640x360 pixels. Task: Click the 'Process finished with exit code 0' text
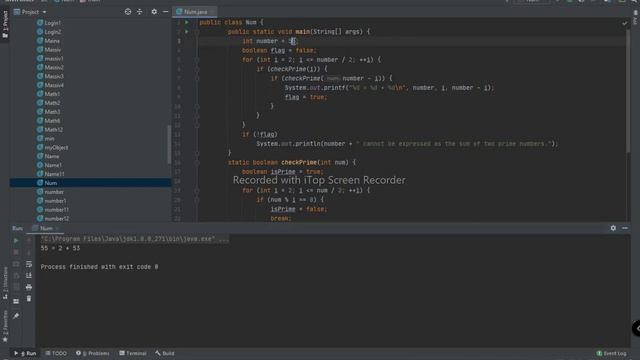[99, 267]
